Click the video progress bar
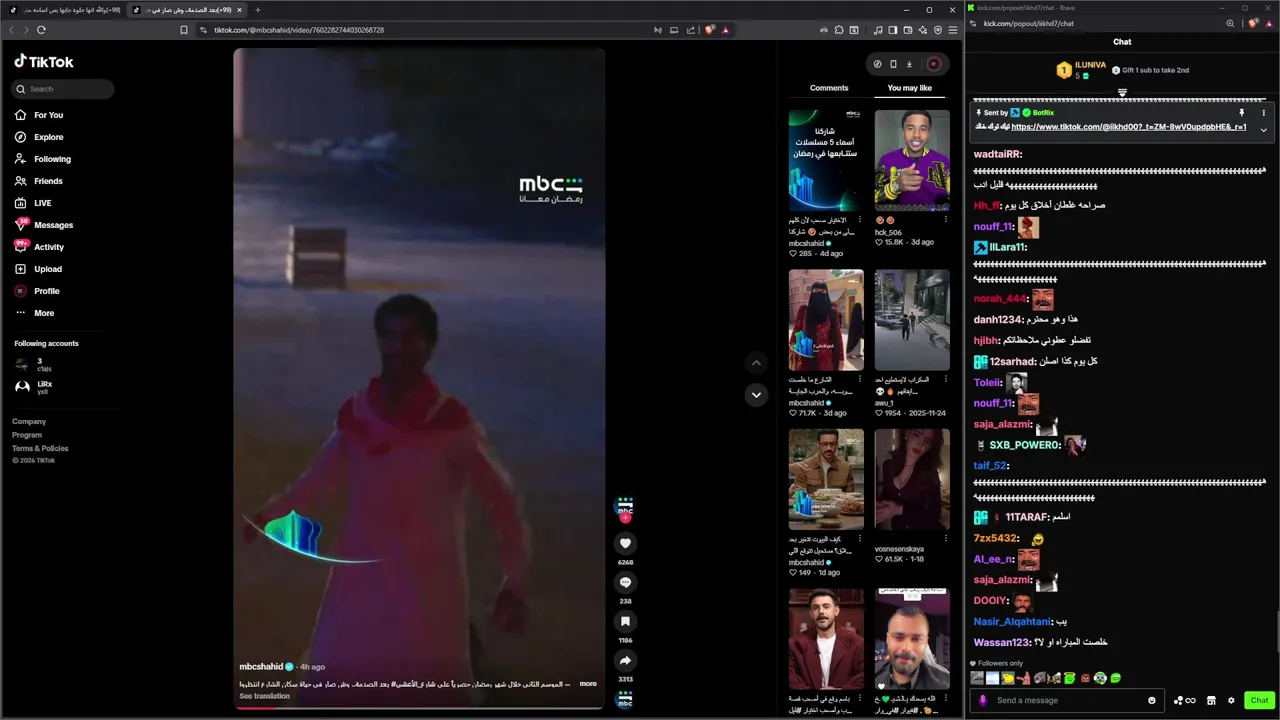 click(419, 708)
